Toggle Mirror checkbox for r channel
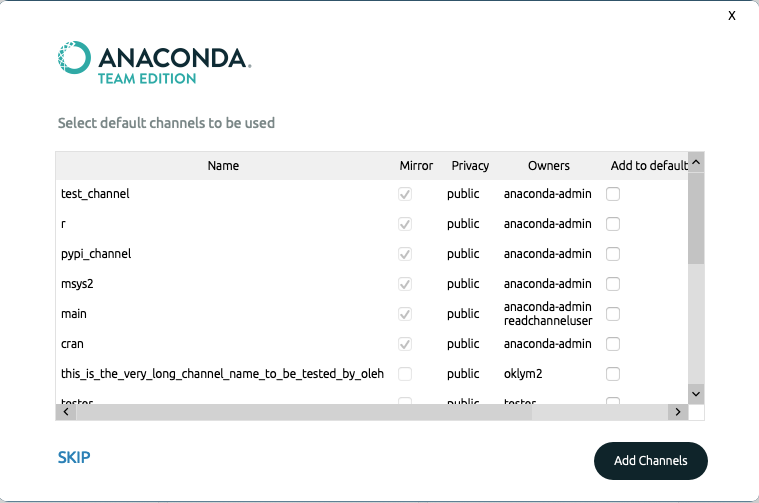Image resolution: width=759 pixels, height=503 pixels. pos(405,224)
